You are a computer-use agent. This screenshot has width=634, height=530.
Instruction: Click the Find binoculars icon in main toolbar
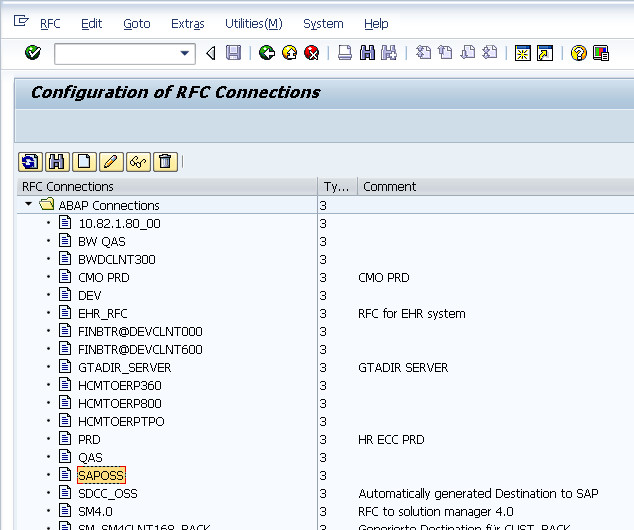pyautogui.click(x=367, y=53)
